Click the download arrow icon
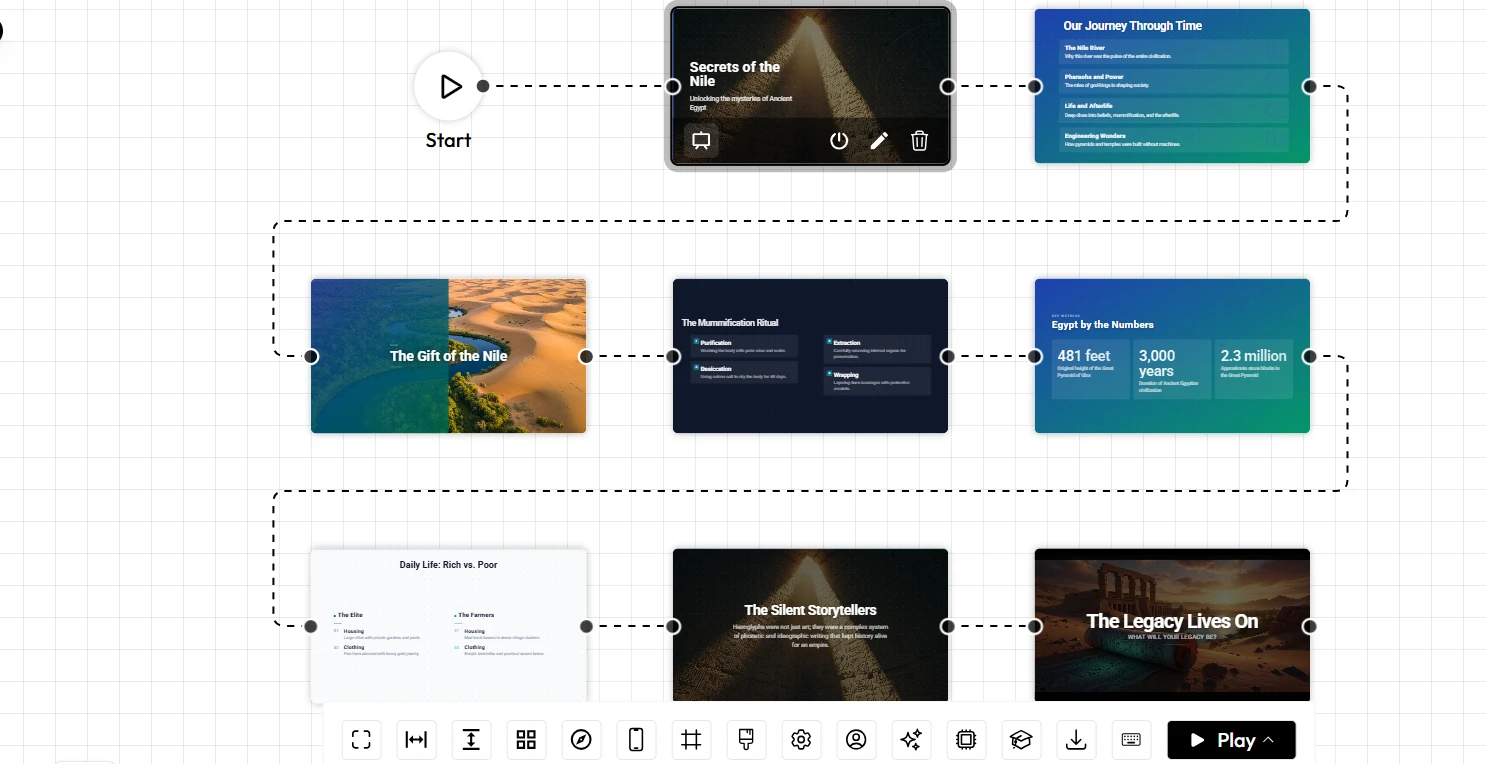The height and width of the screenshot is (764, 1486). (x=1076, y=740)
